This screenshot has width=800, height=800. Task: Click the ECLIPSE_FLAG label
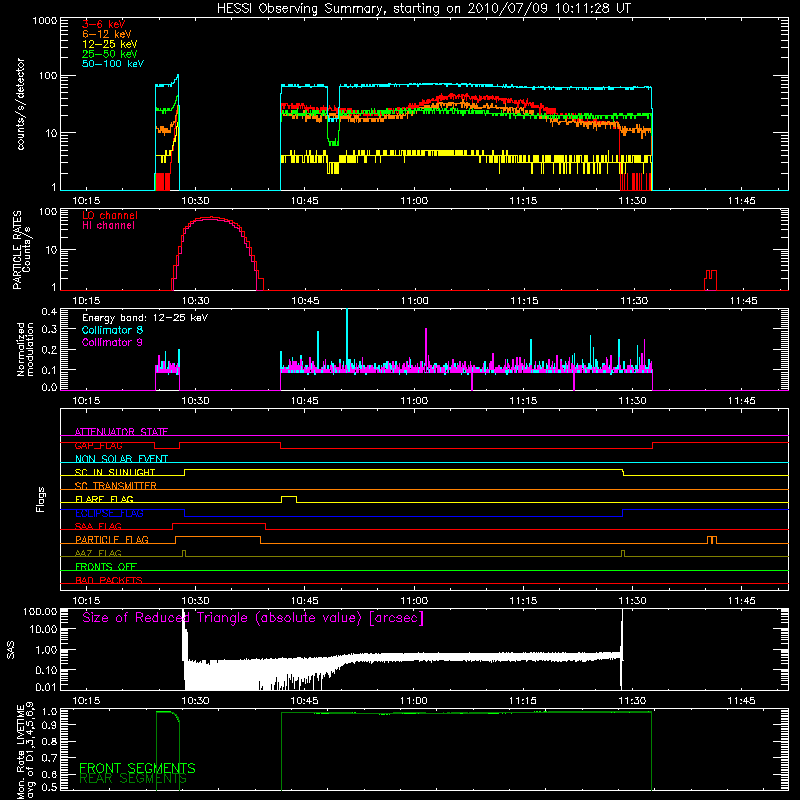coord(109,513)
